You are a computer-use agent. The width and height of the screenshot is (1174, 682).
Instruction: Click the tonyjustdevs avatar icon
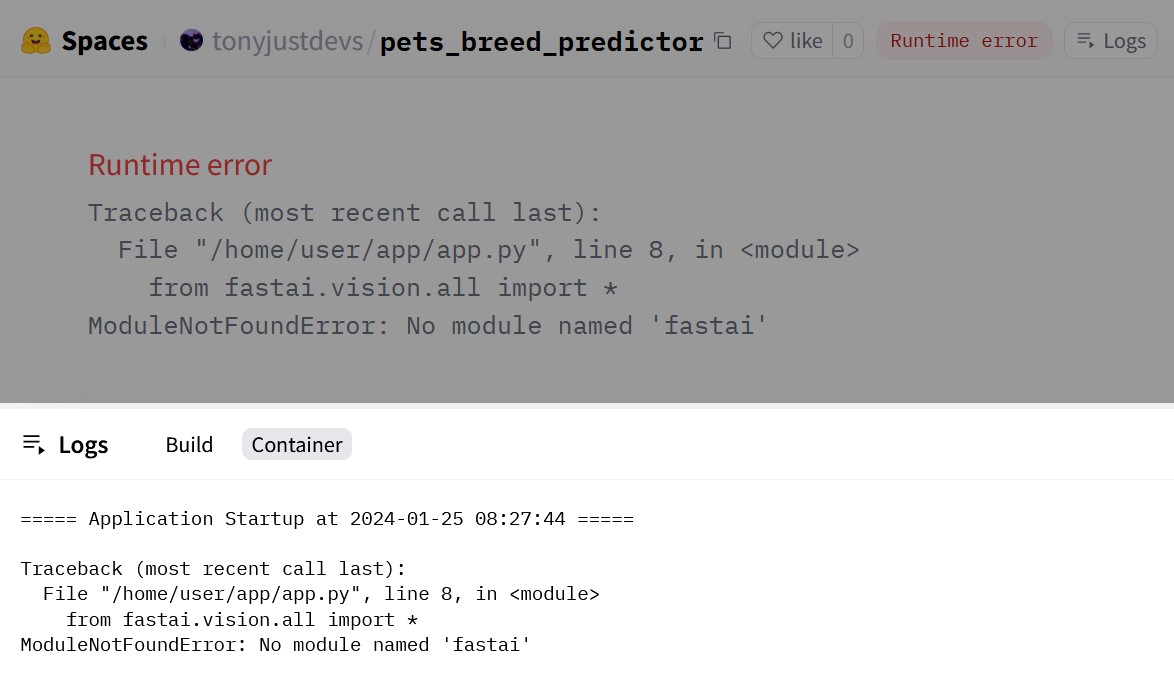[192, 40]
